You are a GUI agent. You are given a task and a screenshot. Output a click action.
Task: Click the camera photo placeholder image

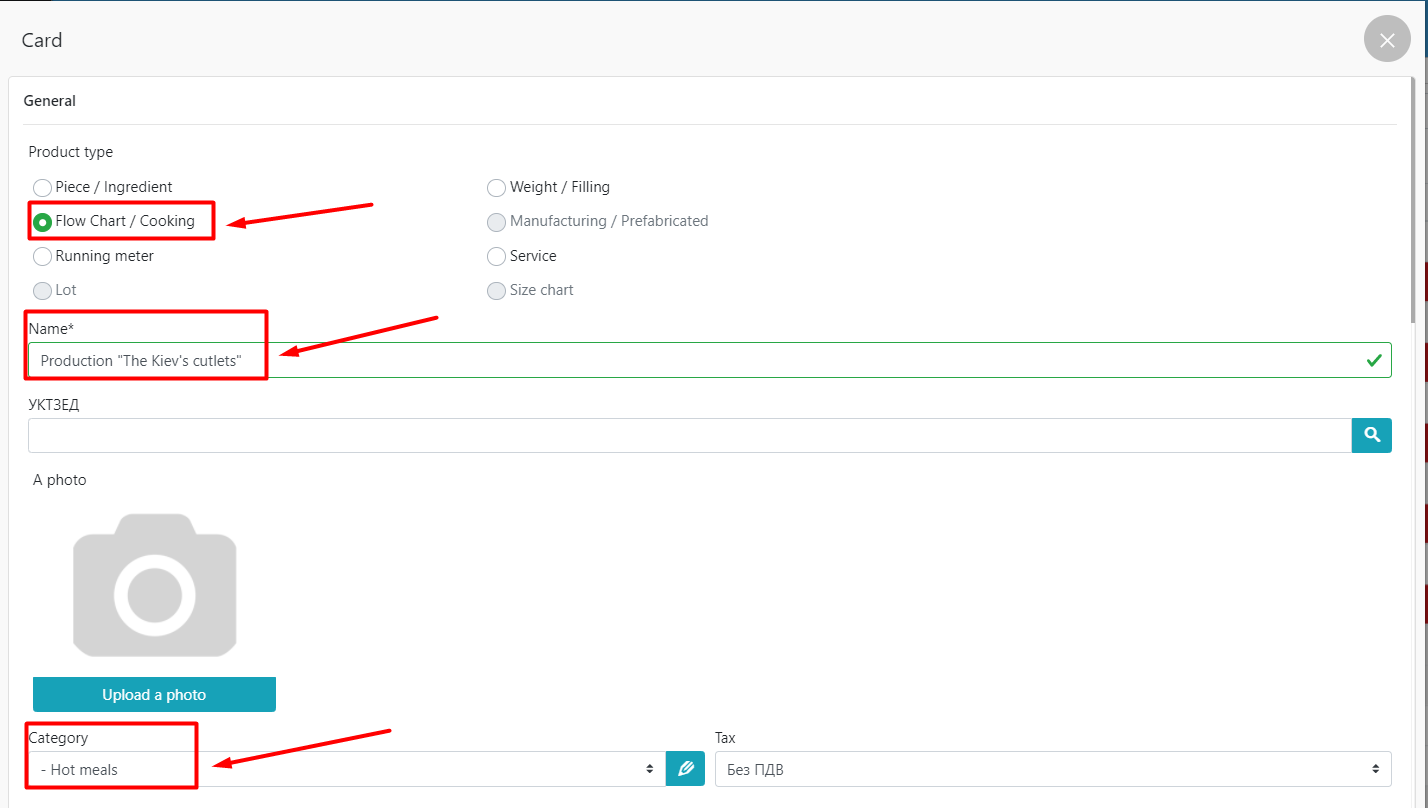click(x=154, y=585)
